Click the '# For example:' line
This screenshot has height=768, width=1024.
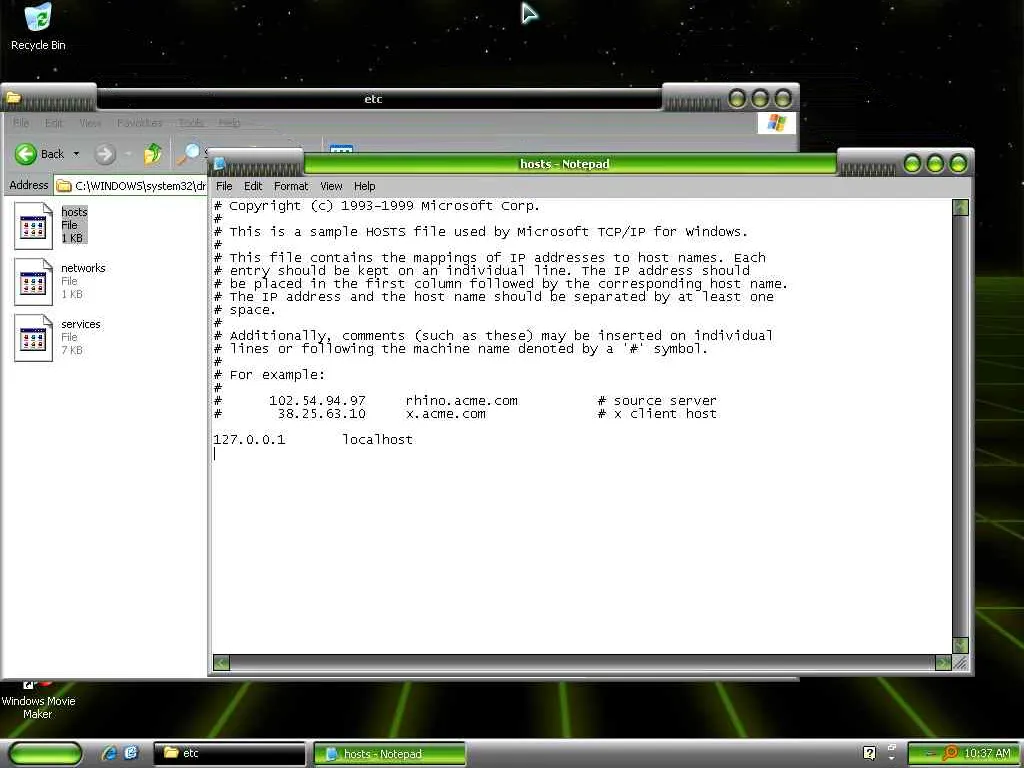click(269, 375)
